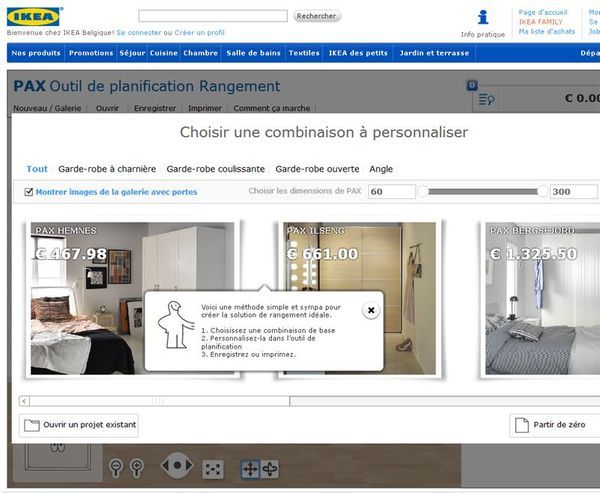Open IKEA des petits navigation item
600x493 pixels.
[x=358, y=53]
